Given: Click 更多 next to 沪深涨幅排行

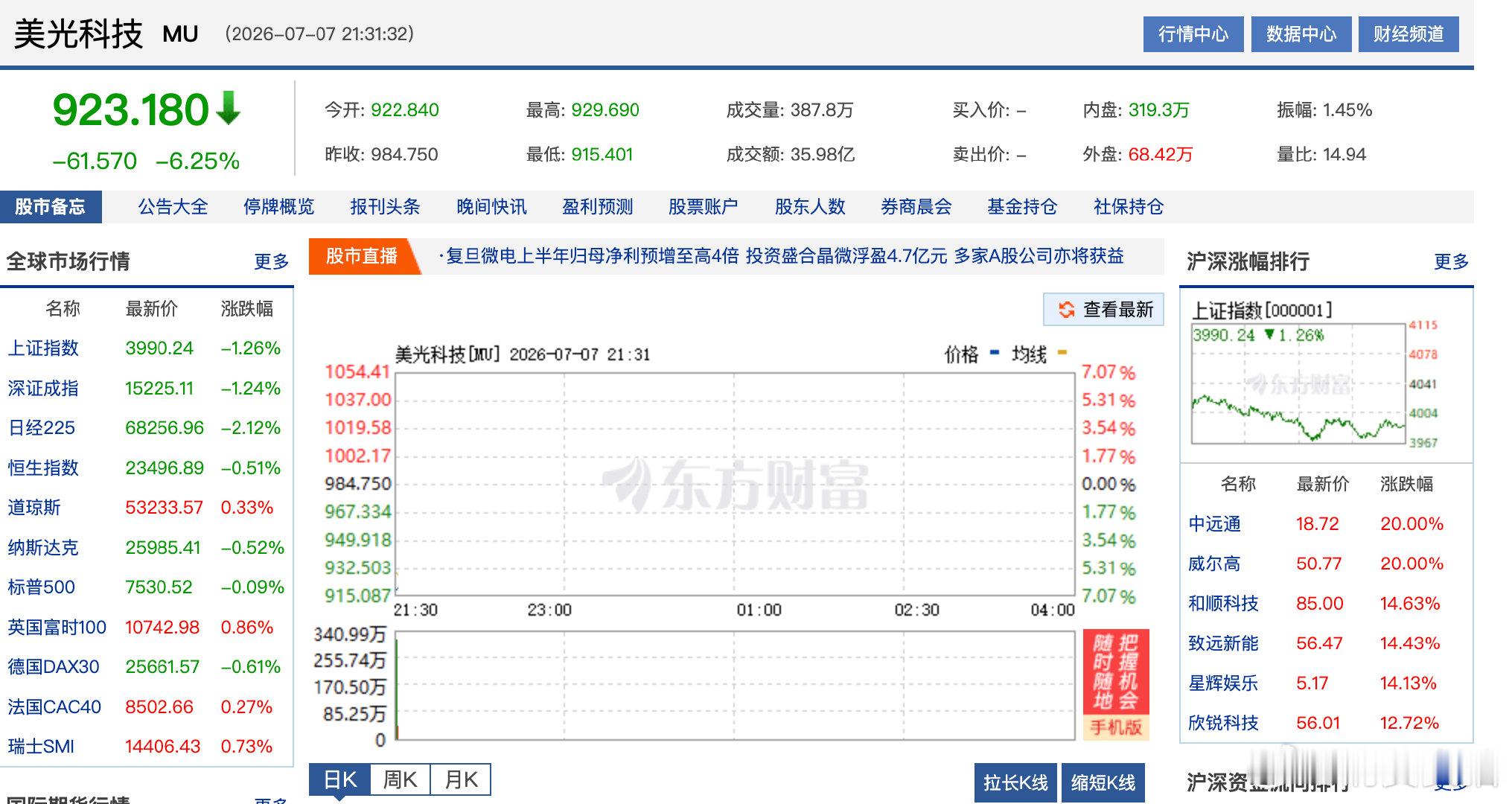Looking at the screenshot, I should pyautogui.click(x=1451, y=262).
